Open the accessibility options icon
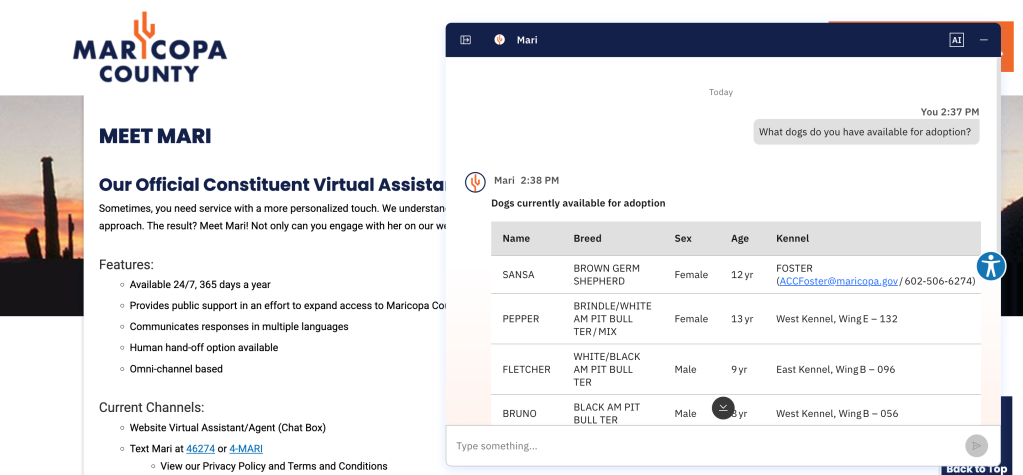 point(991,266)
